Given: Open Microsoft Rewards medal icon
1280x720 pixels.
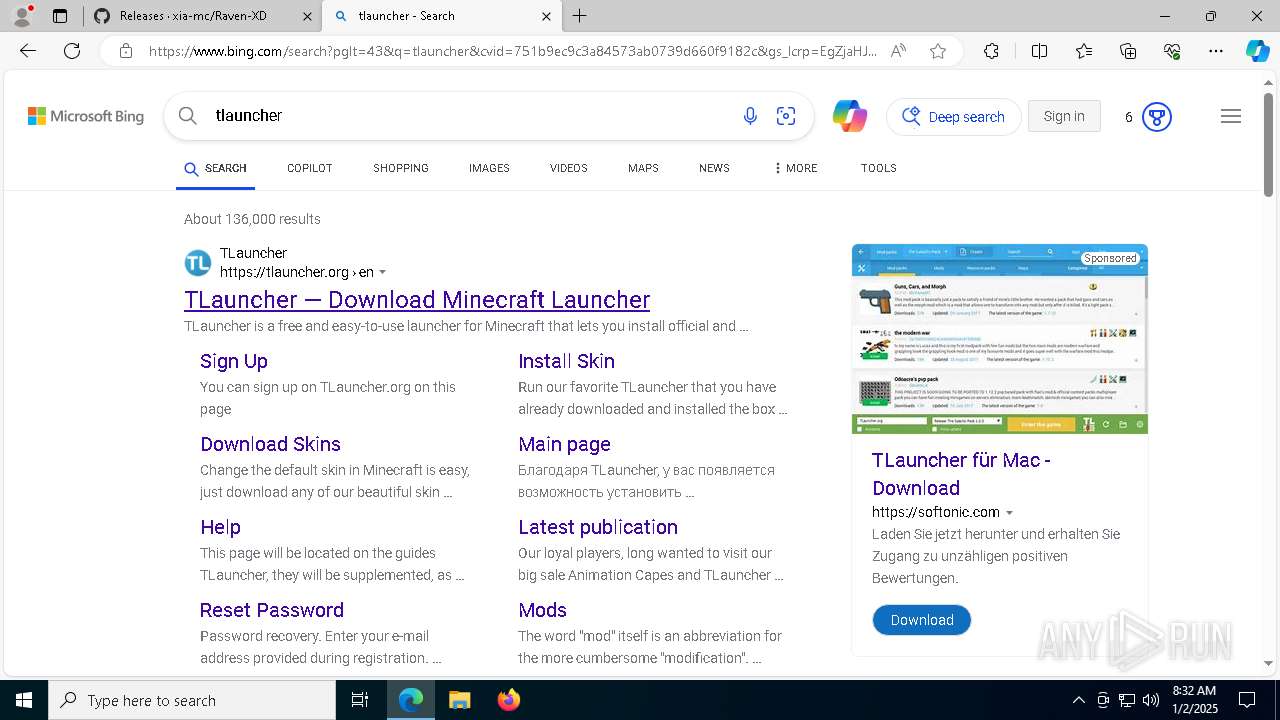Looking at the screenshot, I should pos(1157,117).
